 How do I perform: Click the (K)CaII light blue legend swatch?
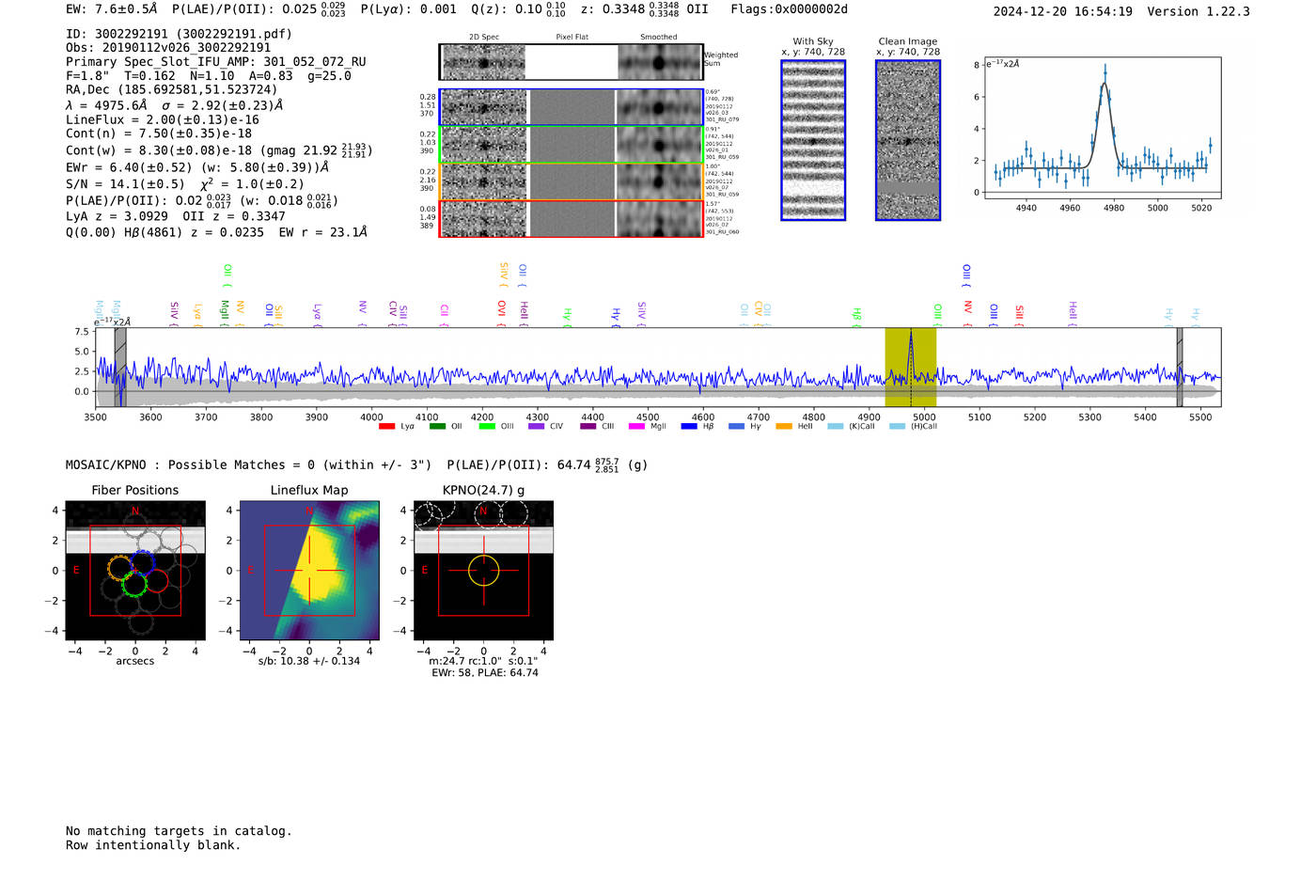[x=836, y=427]
